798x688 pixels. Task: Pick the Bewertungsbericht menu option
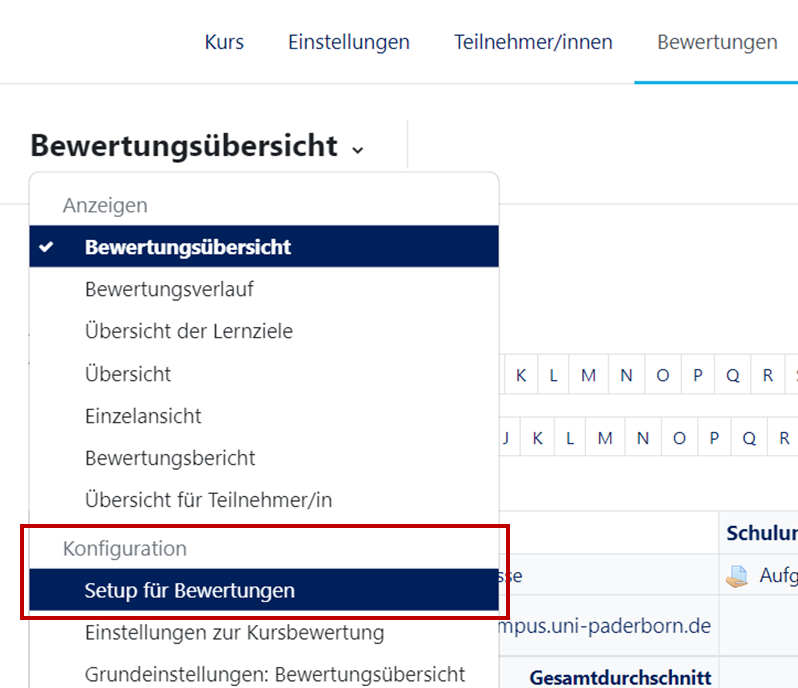point(170,458)
